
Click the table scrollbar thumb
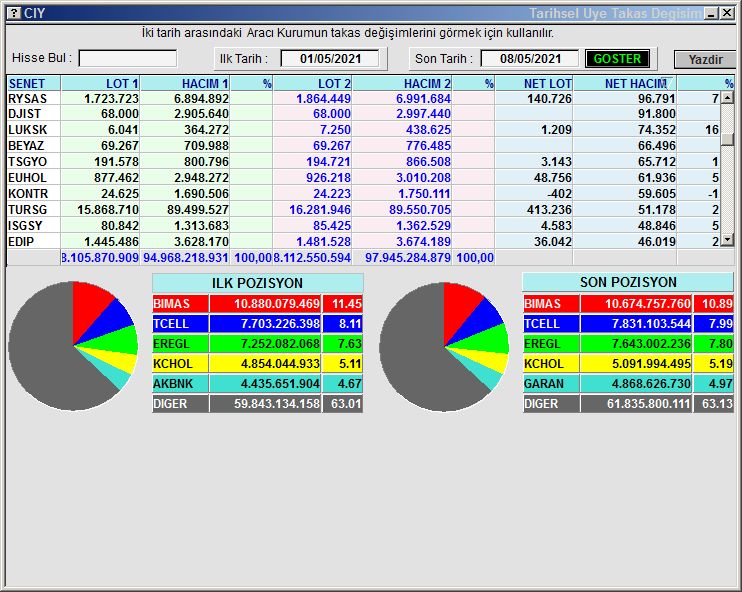[x=727, y=139]
